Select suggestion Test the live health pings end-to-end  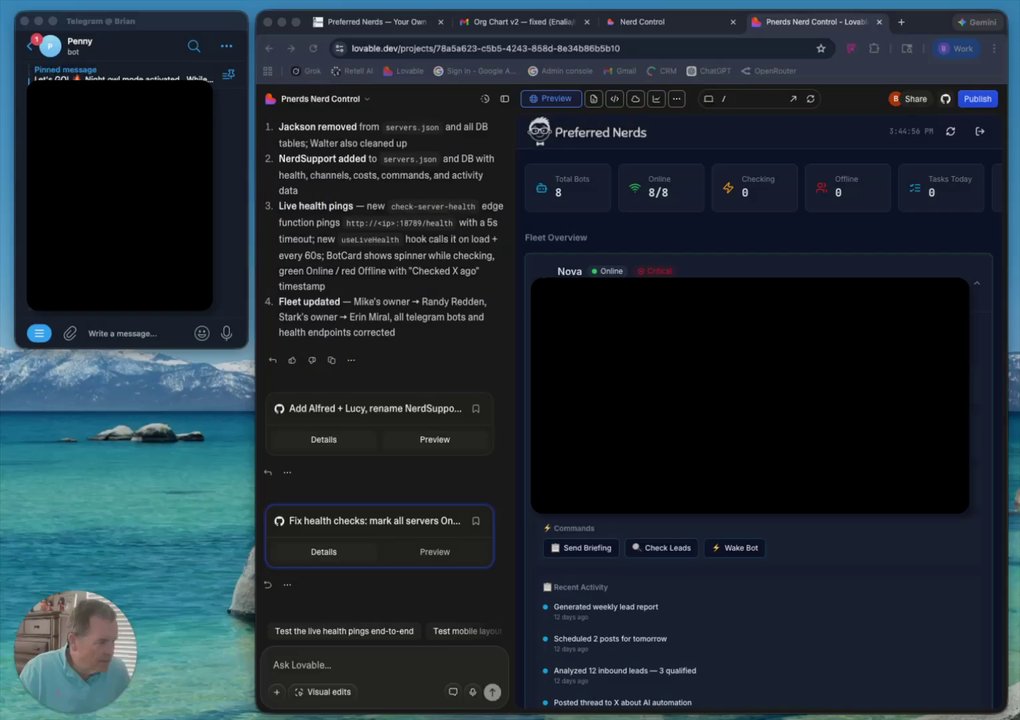(344, 632)
